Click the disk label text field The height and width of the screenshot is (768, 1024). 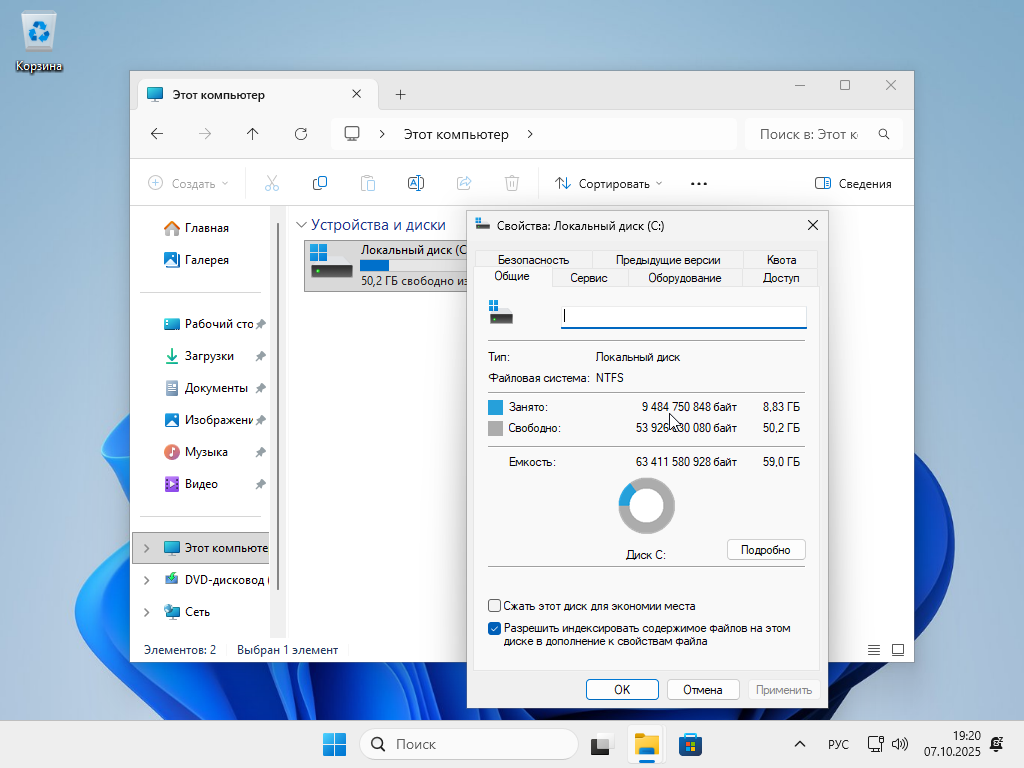click(683, 317)
